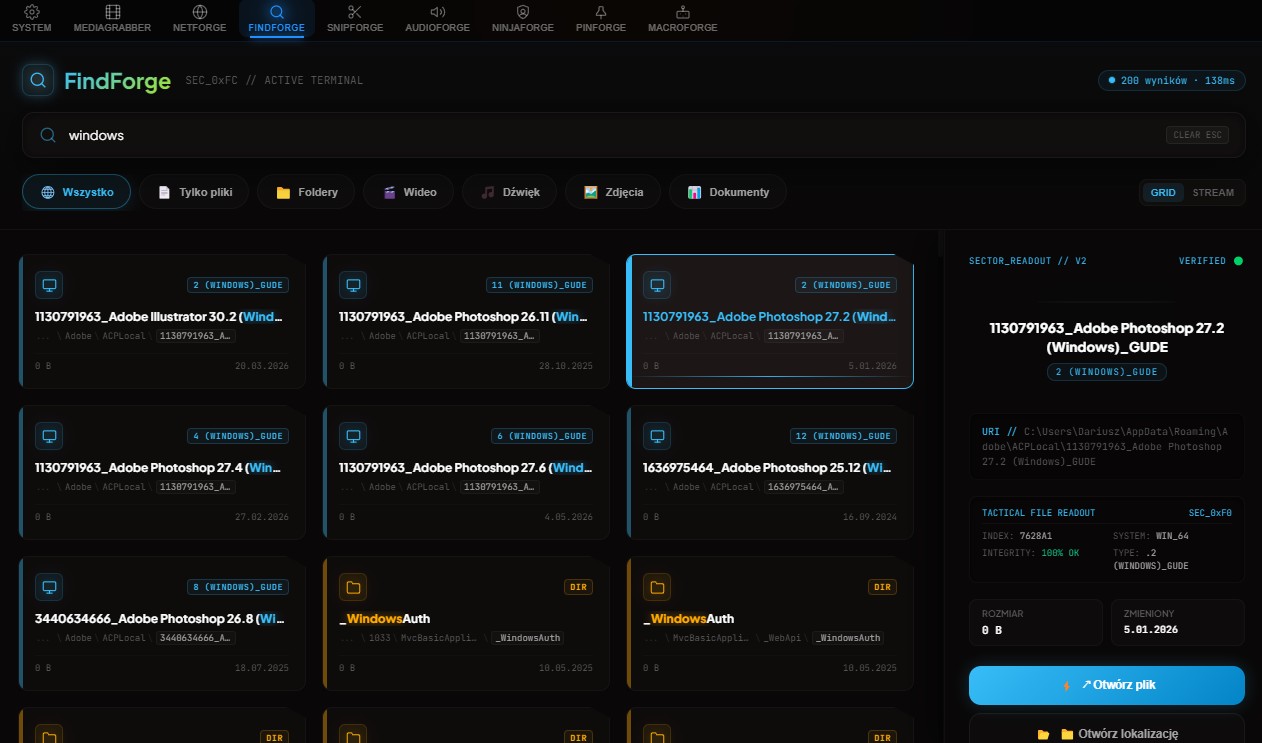Click date 16.09.2024 on Photoshop 25.12 card
Image resolution: width=1262 pixels, height=743 pixels.
click(x=870, y=517)
